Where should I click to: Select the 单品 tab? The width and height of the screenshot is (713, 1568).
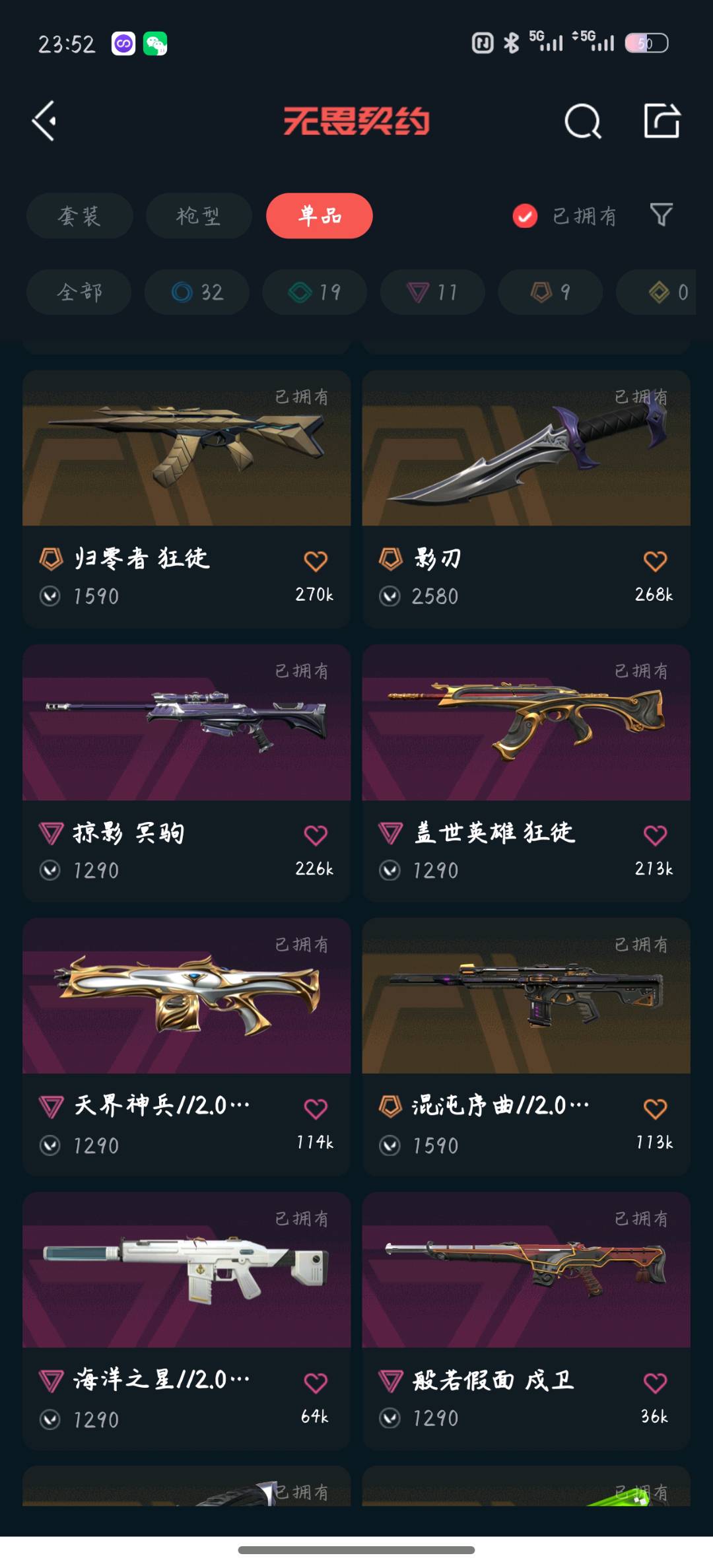coord(320,216)
